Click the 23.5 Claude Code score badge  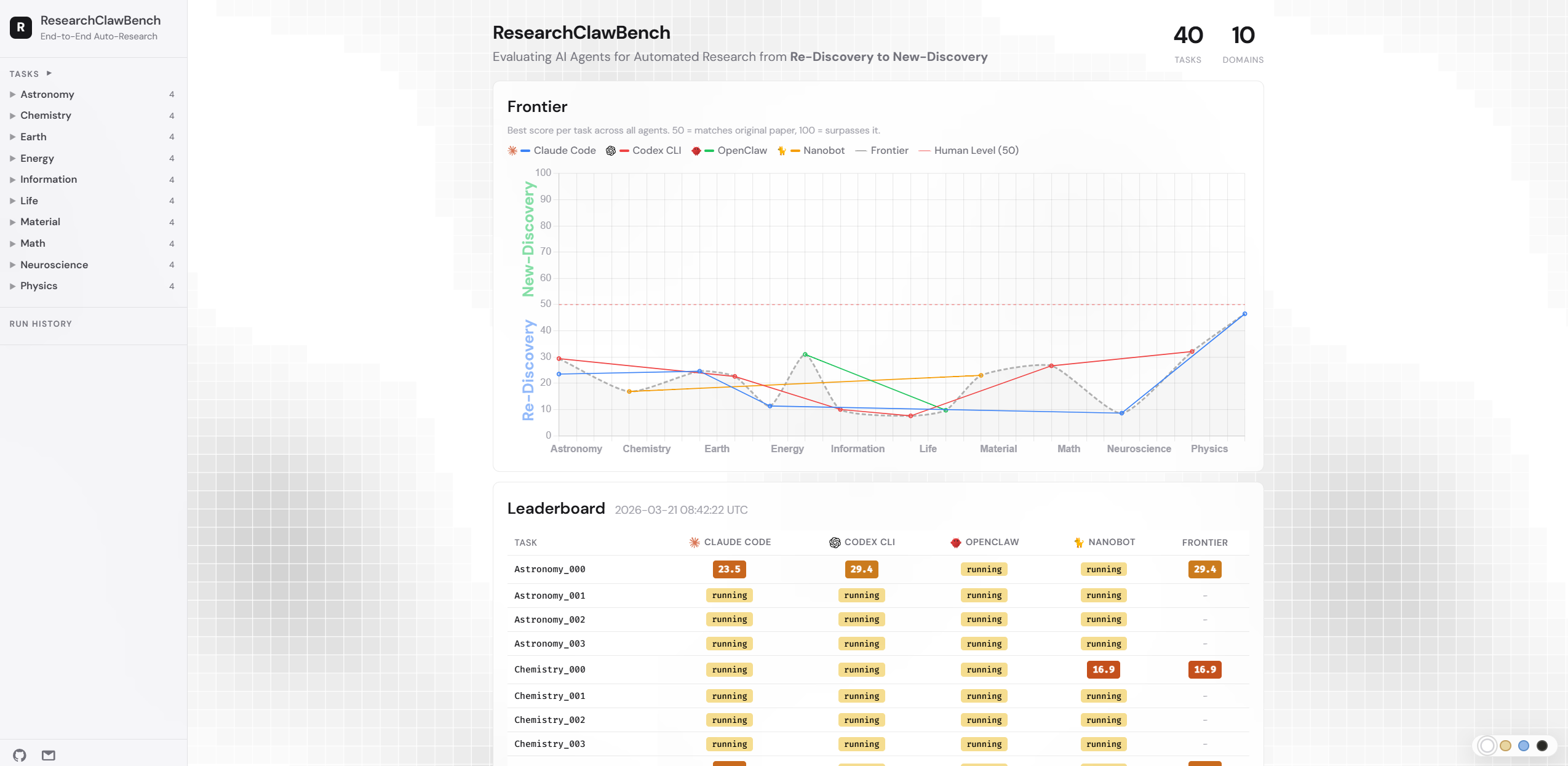(729, 569)
